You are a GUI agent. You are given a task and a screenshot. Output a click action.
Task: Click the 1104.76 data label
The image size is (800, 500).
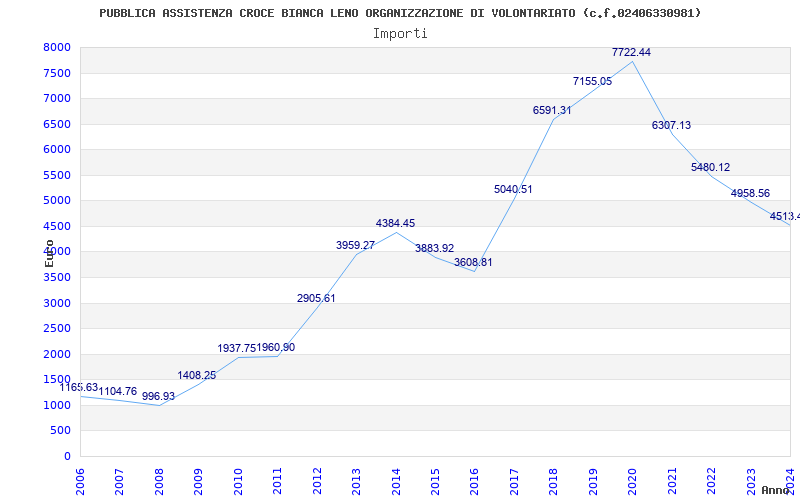[117, 391]
